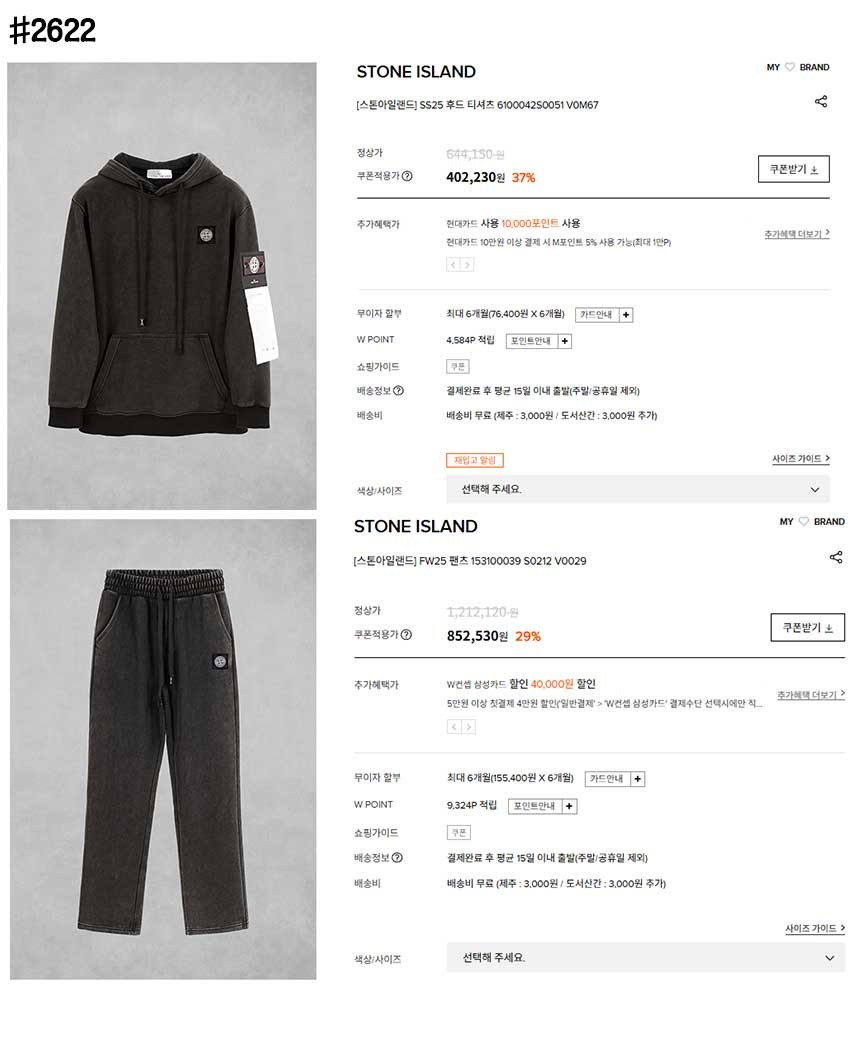Open coupon price help icon for pants
860x1038 pixels.
coord(406,635)
